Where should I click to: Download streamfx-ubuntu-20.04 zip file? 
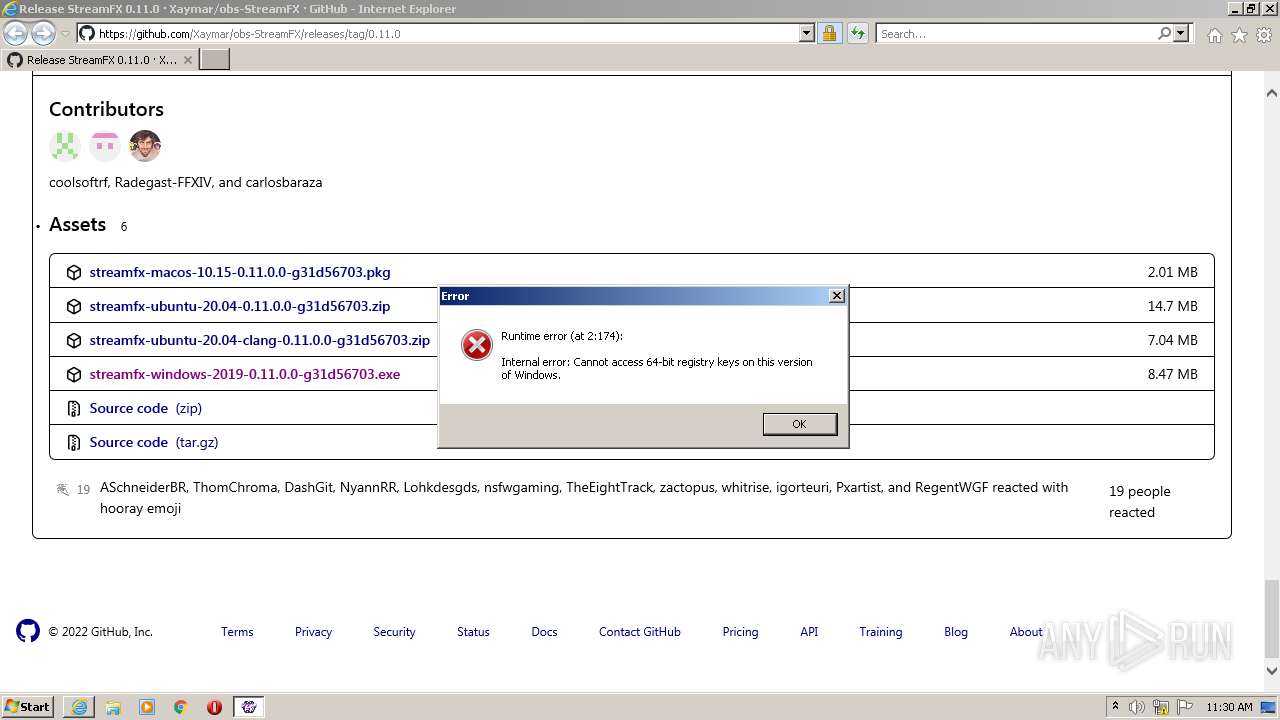click(240, 306)
